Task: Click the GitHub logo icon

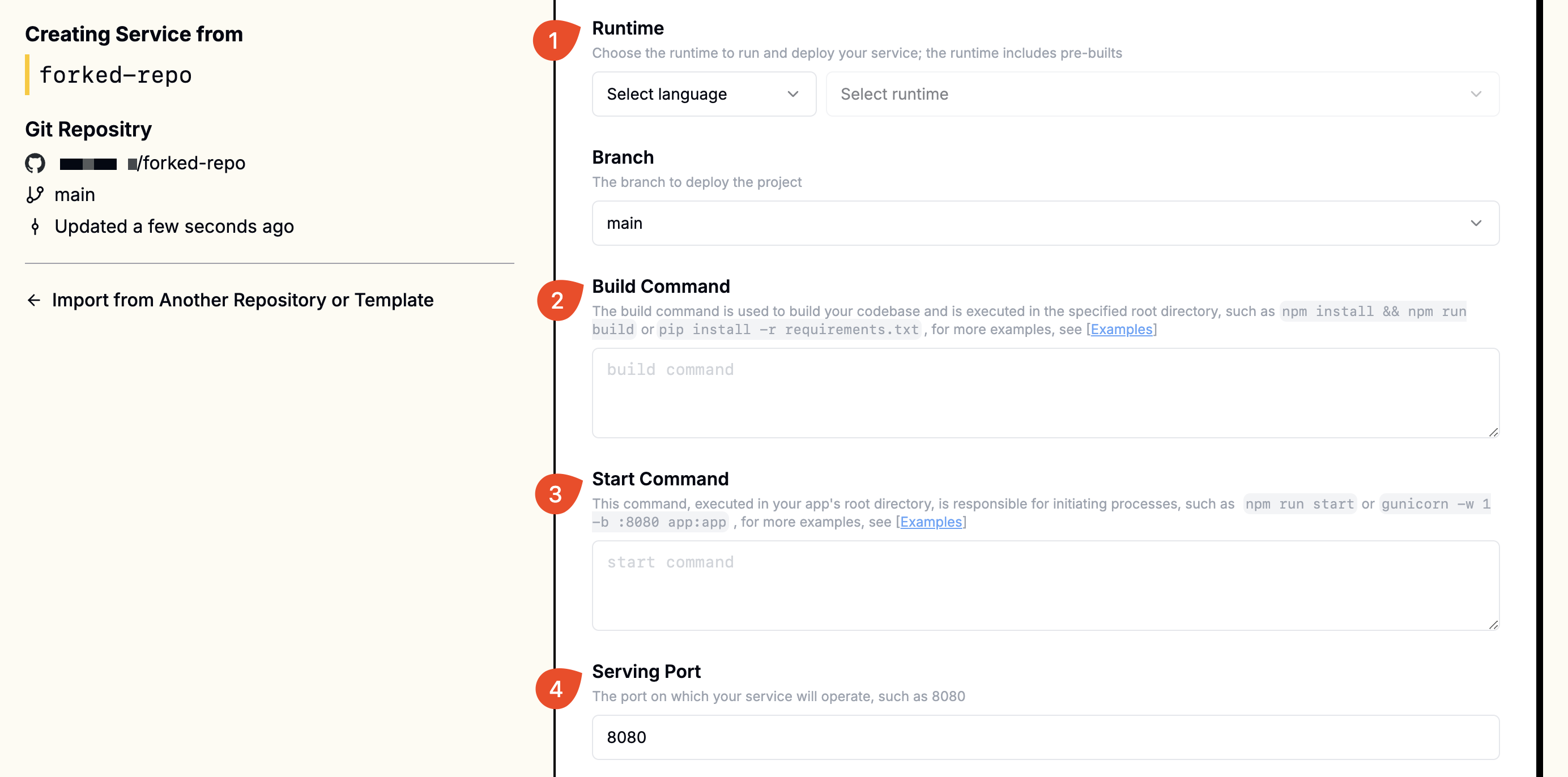Action: (x=35, y=163)
